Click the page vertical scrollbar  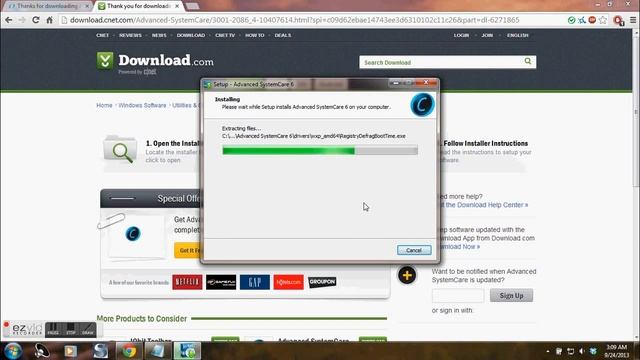(636, 184)
